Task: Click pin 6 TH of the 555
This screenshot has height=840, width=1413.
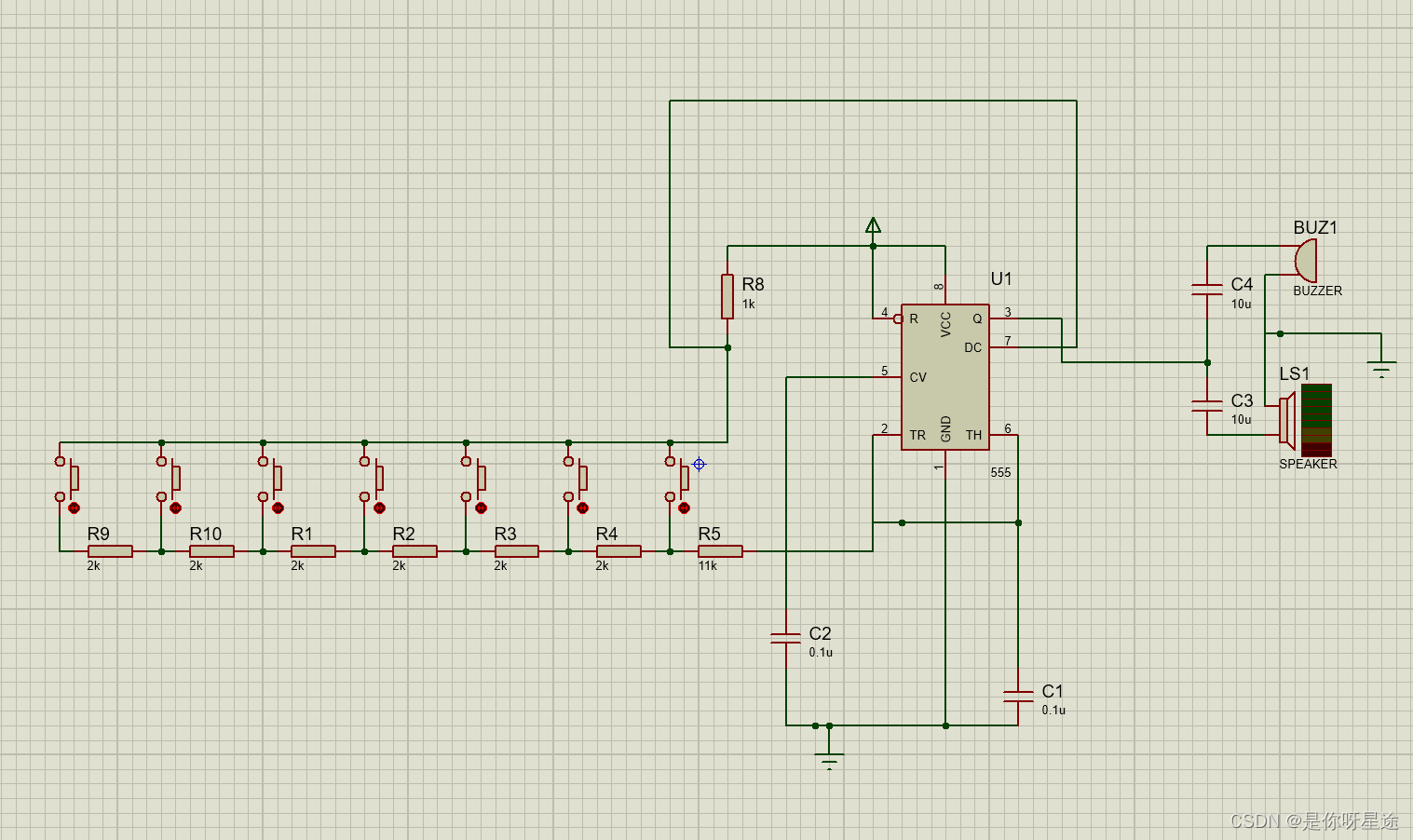Action: [1003, 435]
